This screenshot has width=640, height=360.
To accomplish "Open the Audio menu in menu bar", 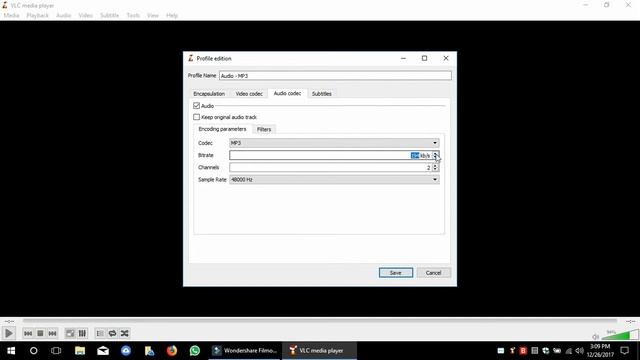I will pyautogui.click(x=63, y=16).
